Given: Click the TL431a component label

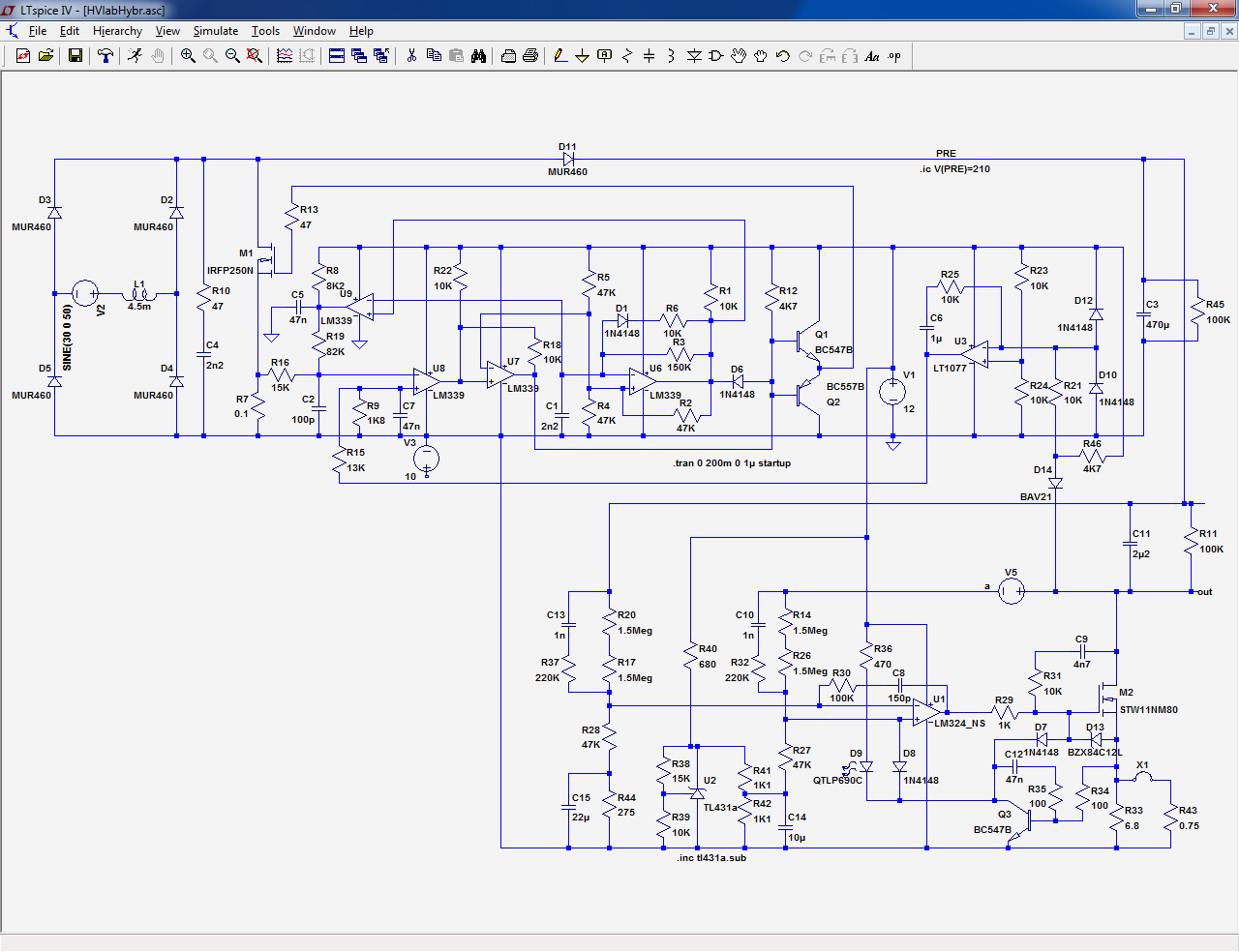Looking at the screenshot, I should pyautogui.click(x=720, y=808).
